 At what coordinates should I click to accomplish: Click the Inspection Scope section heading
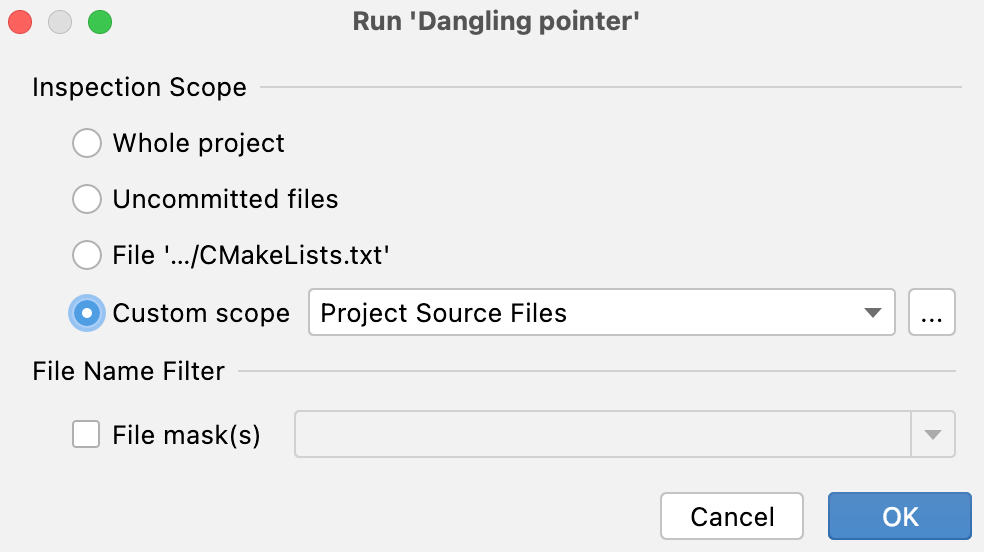click(139, 87)
